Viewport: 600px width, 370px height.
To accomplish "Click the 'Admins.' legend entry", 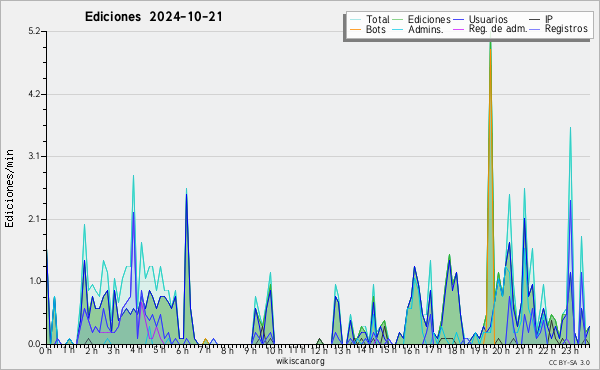I will 426,29.
